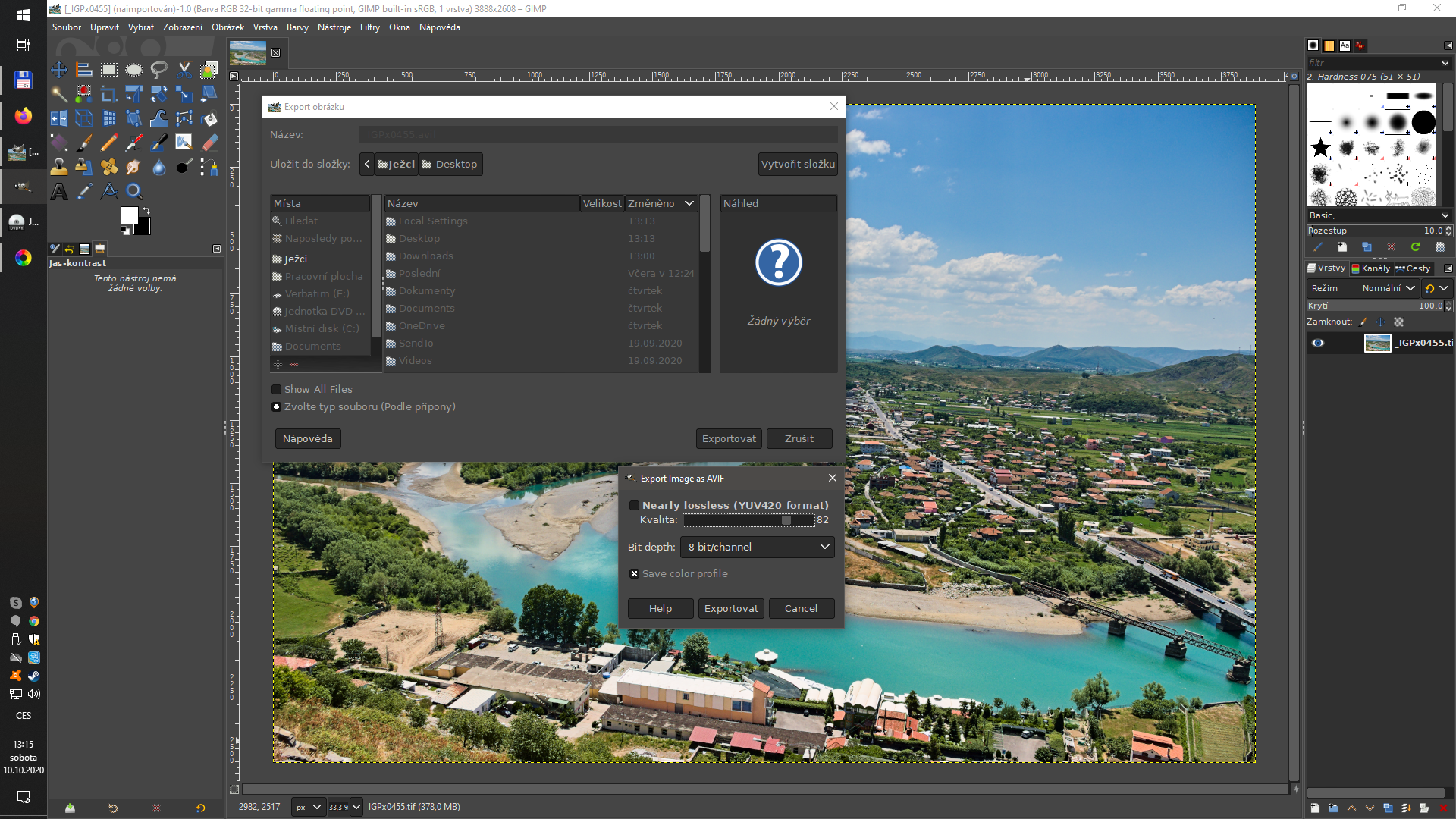This screenshot has height=819, width=1456.
Task: Click Vytvořit složku button
Action: point(798,165)
